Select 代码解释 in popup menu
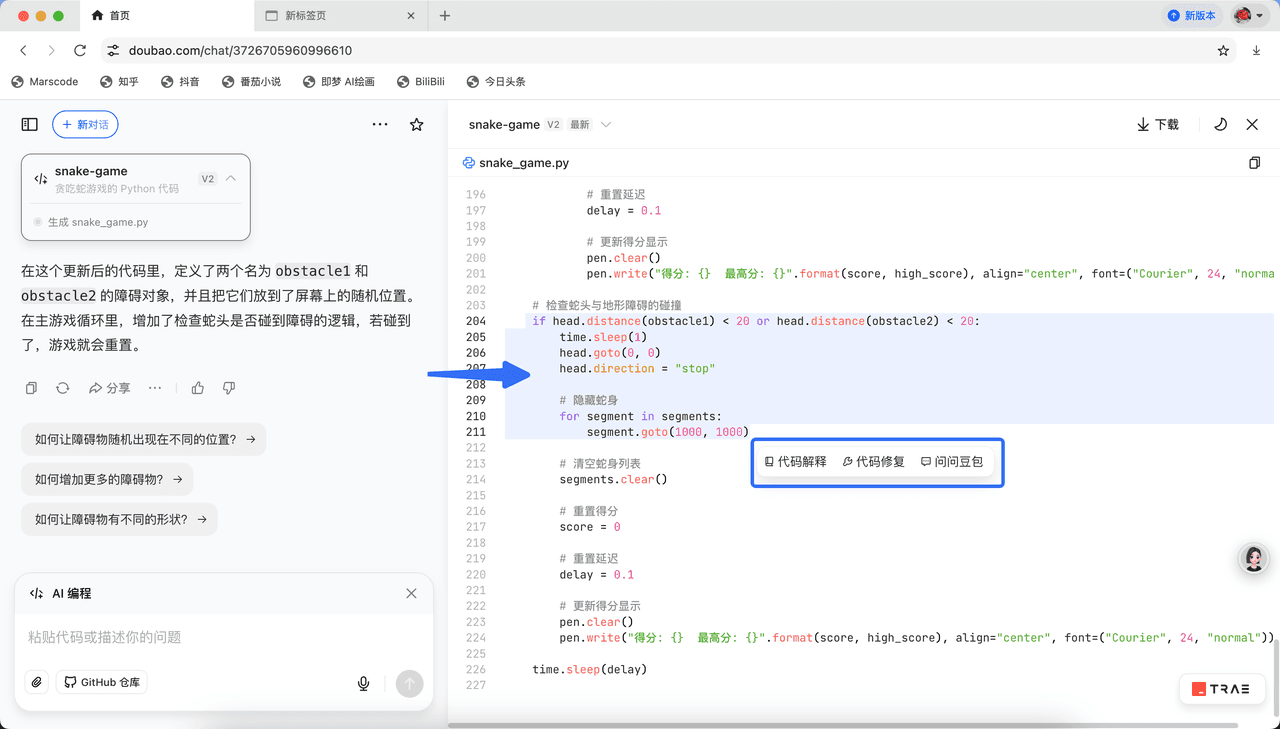This screenshot has width=1280, height=729. pos(796,462)
